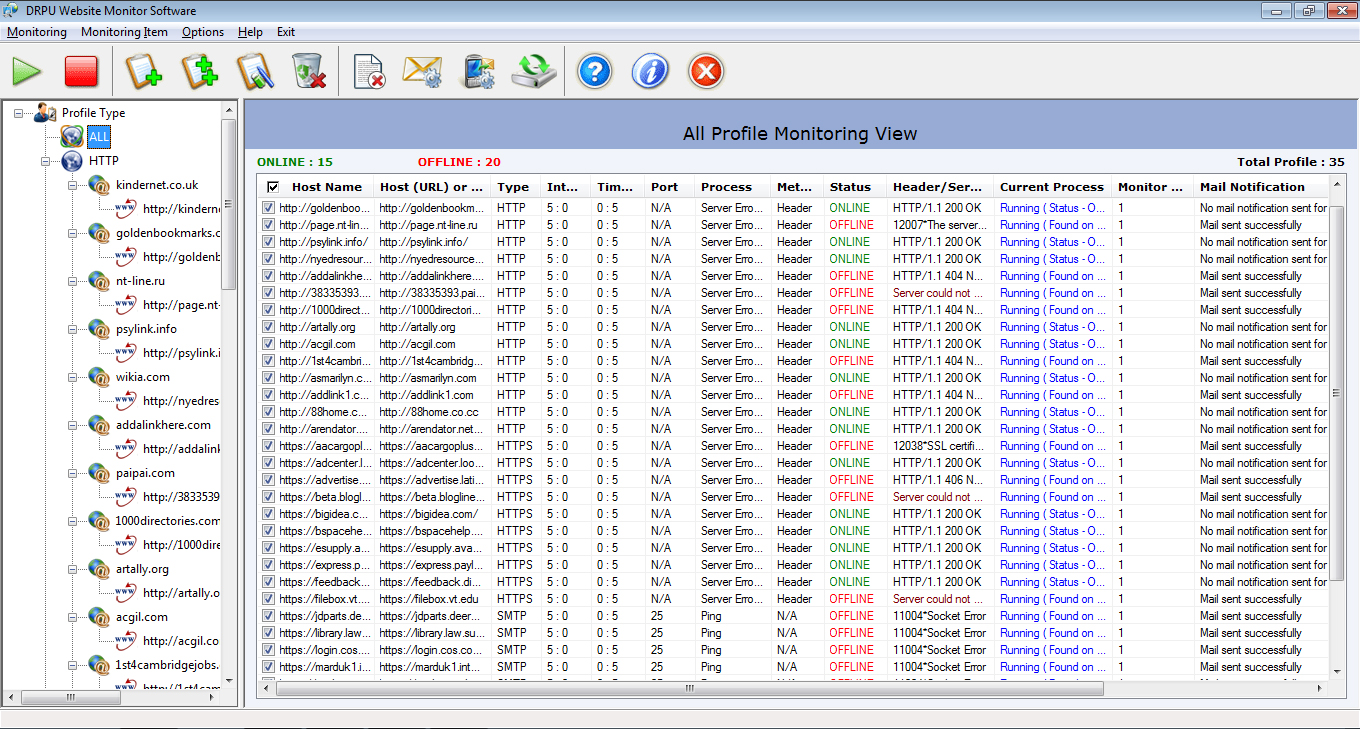1360x729 pixels.
Task: Collapse the Profile Type root node
Action: pyautogui.click(x=19, y=113)
